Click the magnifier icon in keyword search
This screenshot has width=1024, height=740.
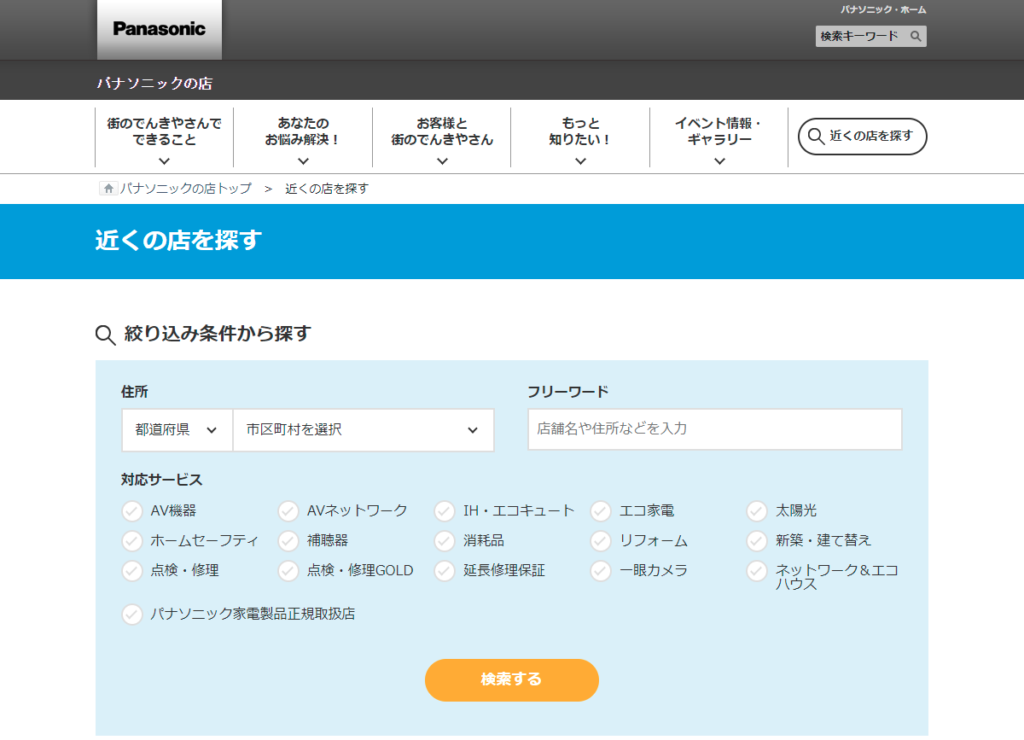coord(916,37)
